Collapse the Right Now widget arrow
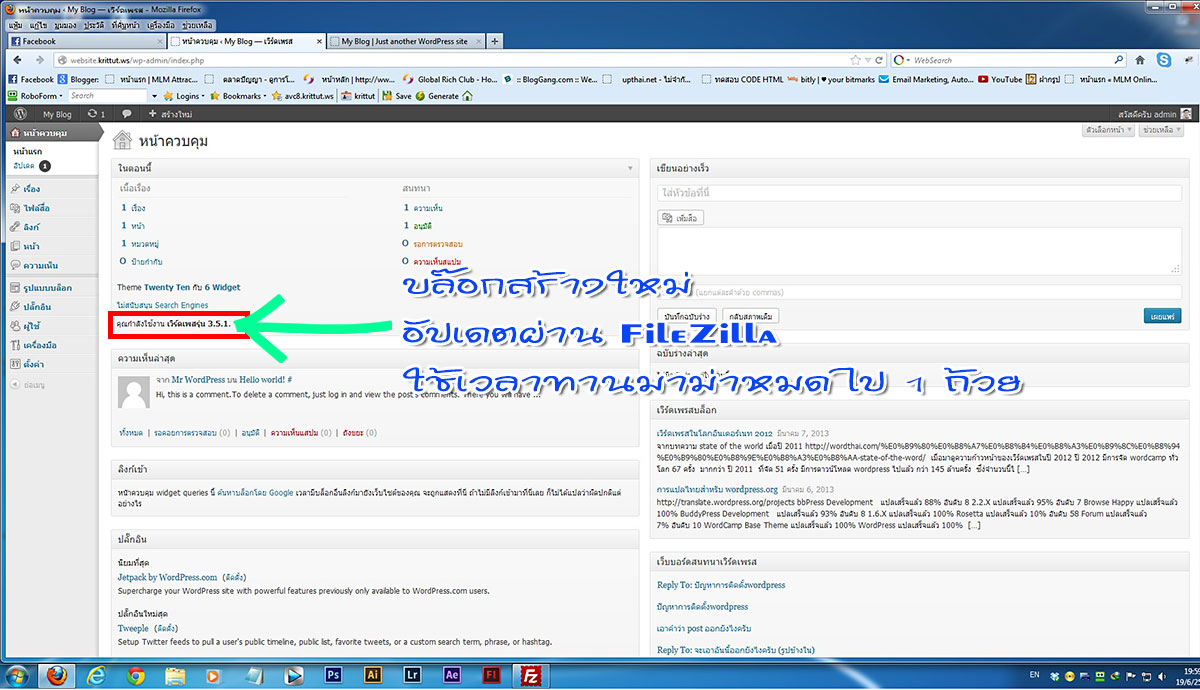This screenshot has width=1200, height=690. click(630, 167)
